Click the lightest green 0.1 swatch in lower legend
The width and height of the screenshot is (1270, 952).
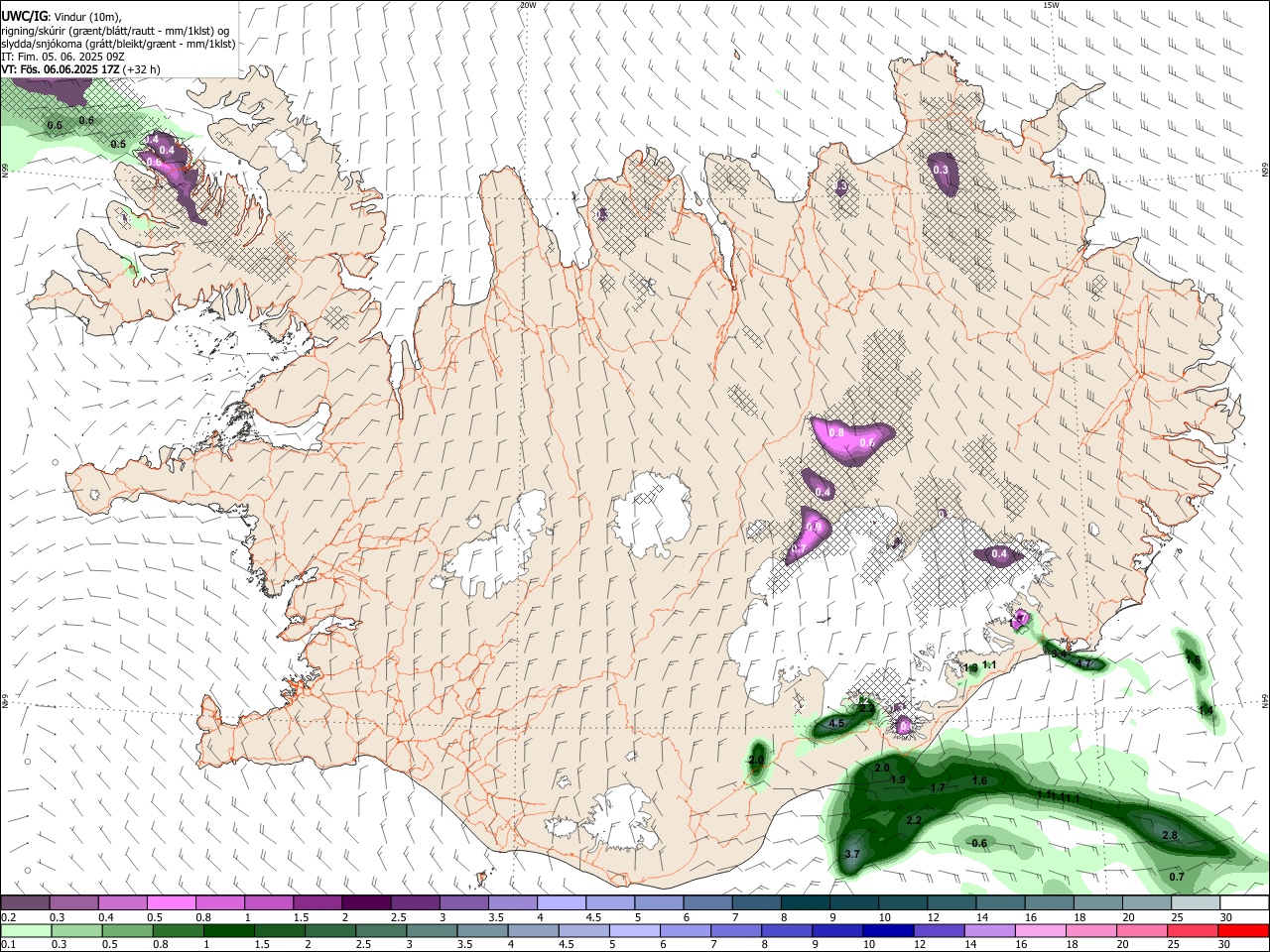coord(25,931)
